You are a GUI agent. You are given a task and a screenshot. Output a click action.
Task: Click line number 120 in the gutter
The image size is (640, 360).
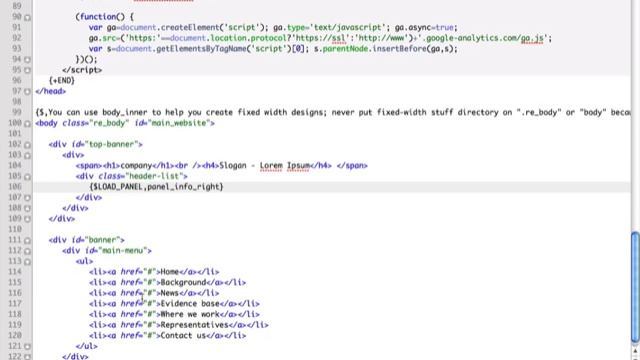tap(15, 335)
